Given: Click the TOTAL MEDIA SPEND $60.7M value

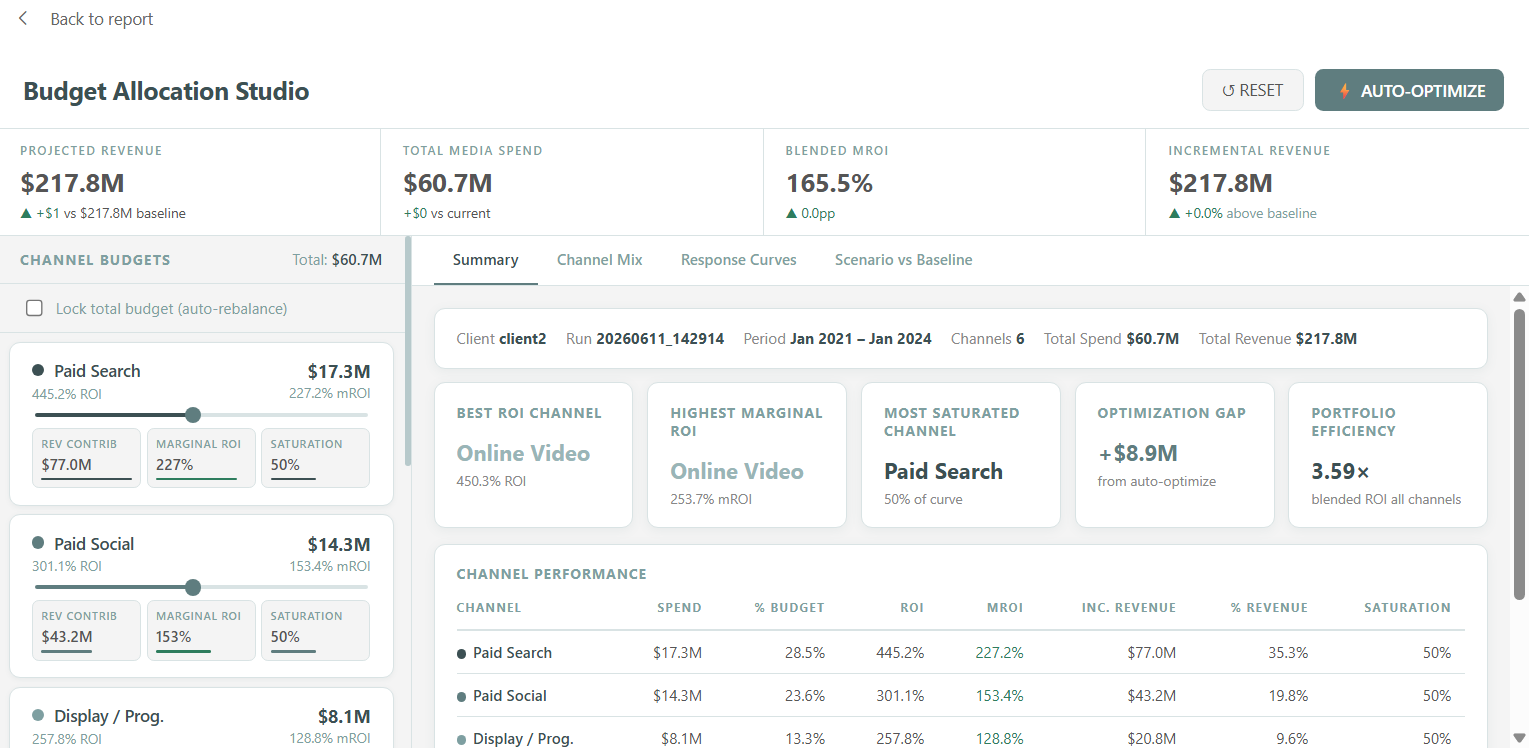Looking at the screenshot, I should pyautogui.click(x=447, y=183).
